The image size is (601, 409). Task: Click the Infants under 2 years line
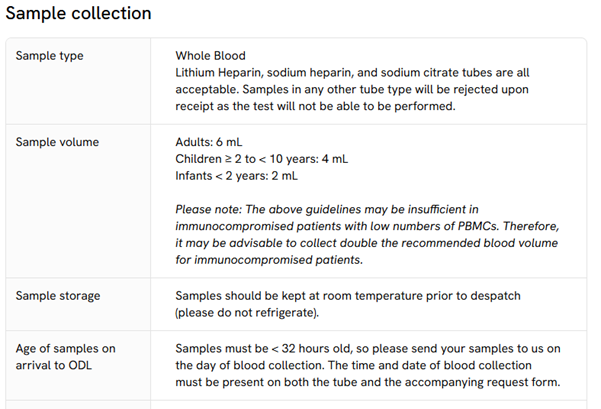point(236,176)
